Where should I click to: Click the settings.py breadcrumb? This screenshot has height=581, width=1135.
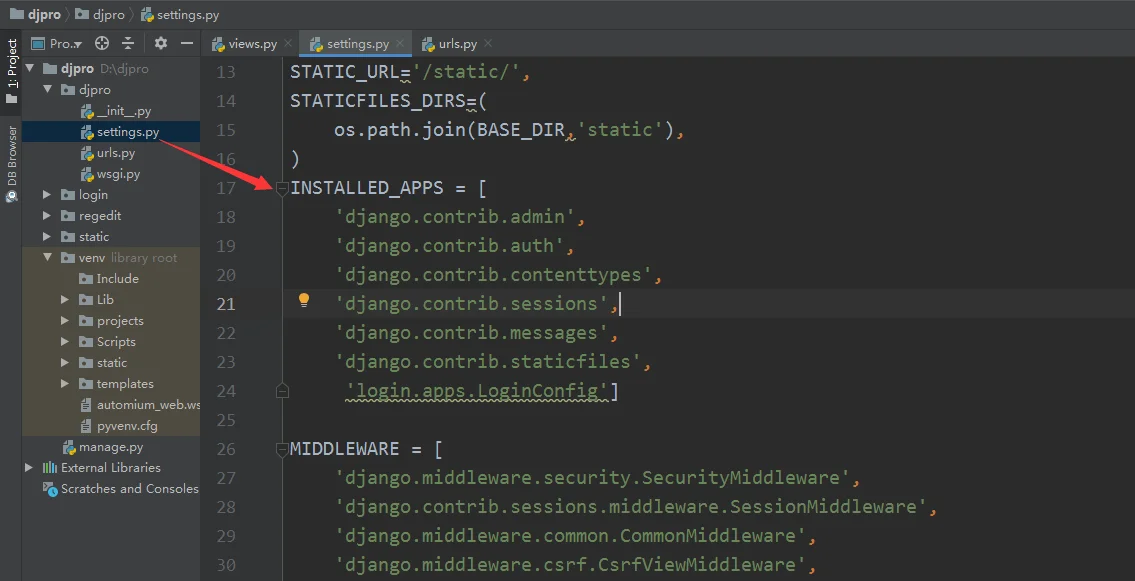coord(180,14)
